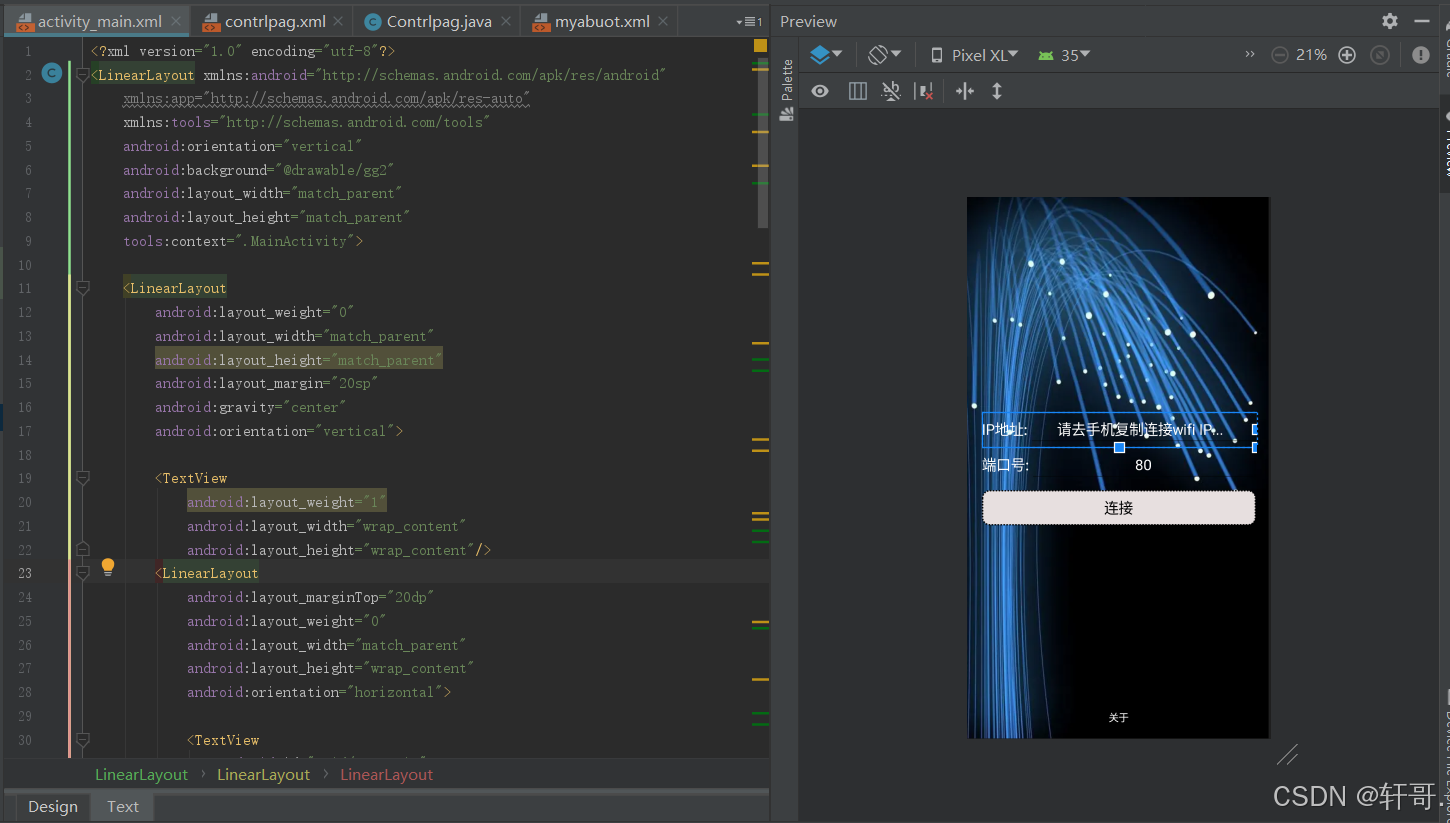Open the design surface layers dropdown
This screenshot has width=1450, height=823.
[826, 55]
